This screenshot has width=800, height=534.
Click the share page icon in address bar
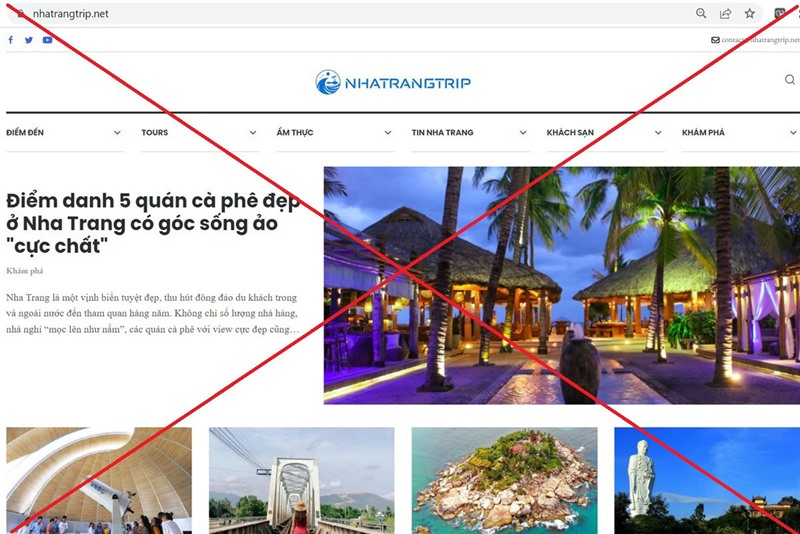tap(725, 14)
